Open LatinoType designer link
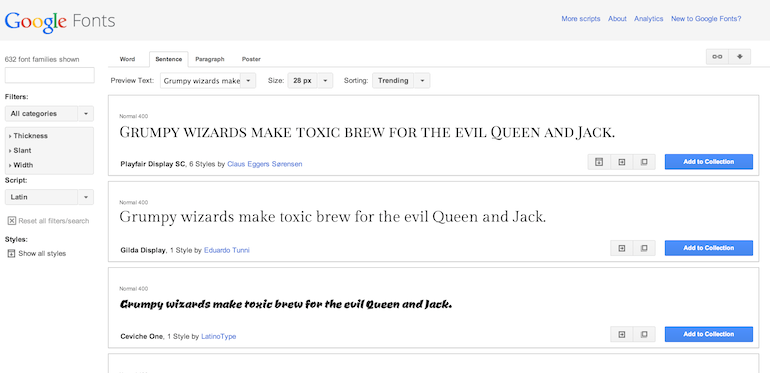The width and height of the screenshot is (770, 373). (219, 337)
